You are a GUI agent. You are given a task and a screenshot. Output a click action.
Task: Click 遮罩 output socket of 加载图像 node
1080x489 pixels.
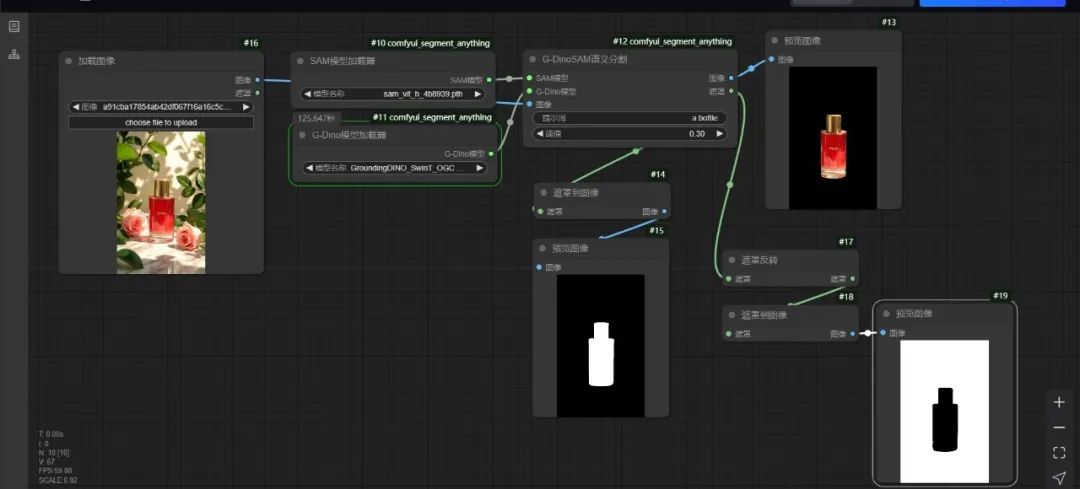pyautogui.click(x=258, y=92)
